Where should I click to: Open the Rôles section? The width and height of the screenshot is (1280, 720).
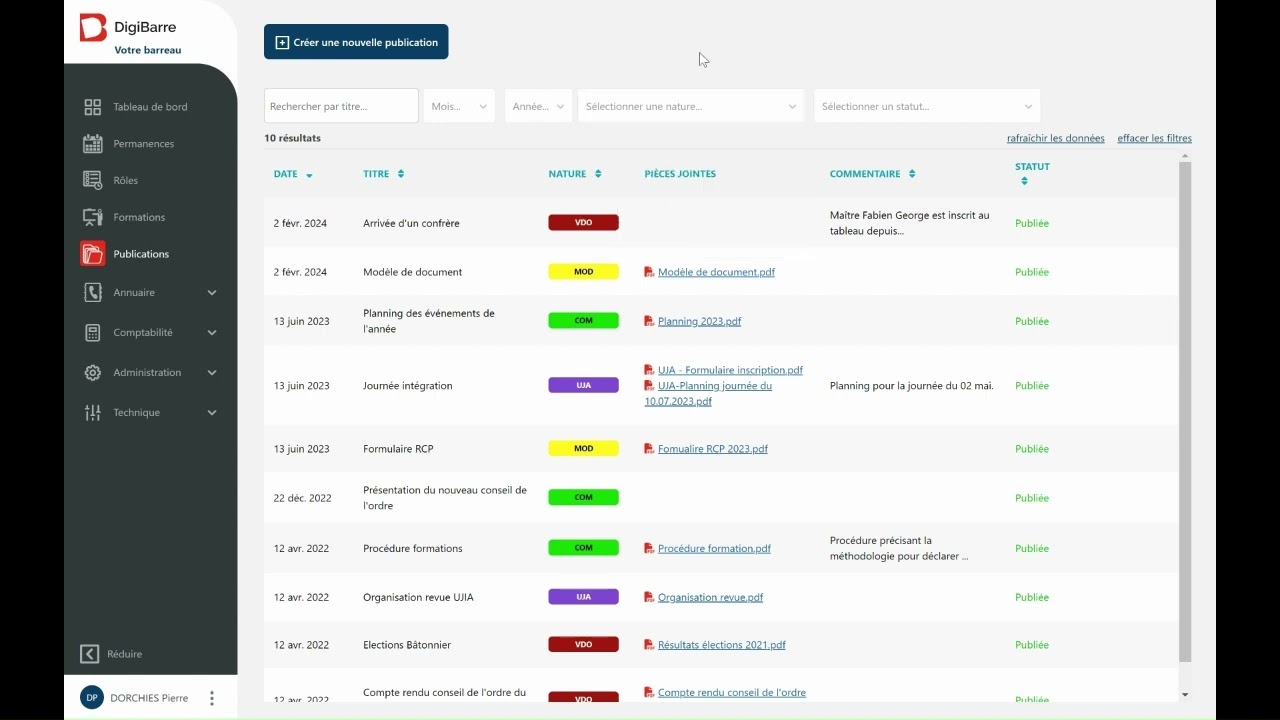[125, 181]
